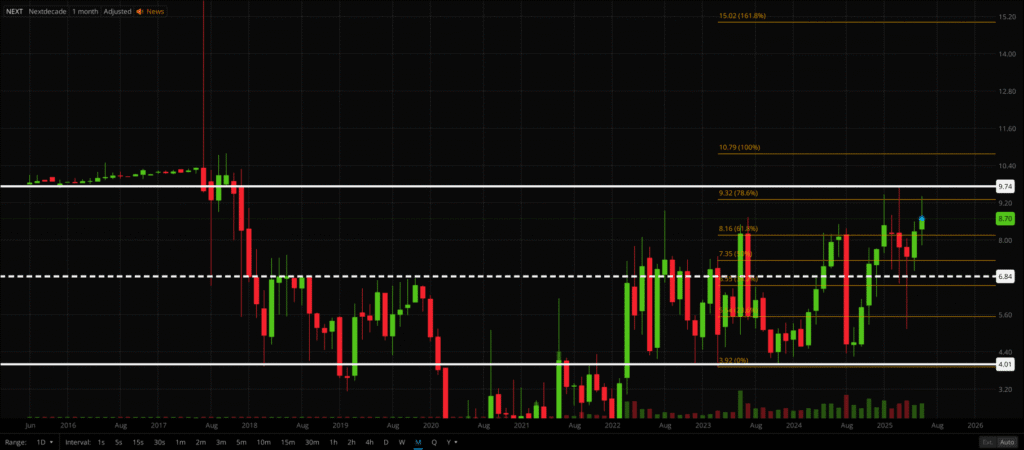Expand the Y interval dropdown arrow
The height and width of the screenshot is (450, 1024).
tap(457, 441)
